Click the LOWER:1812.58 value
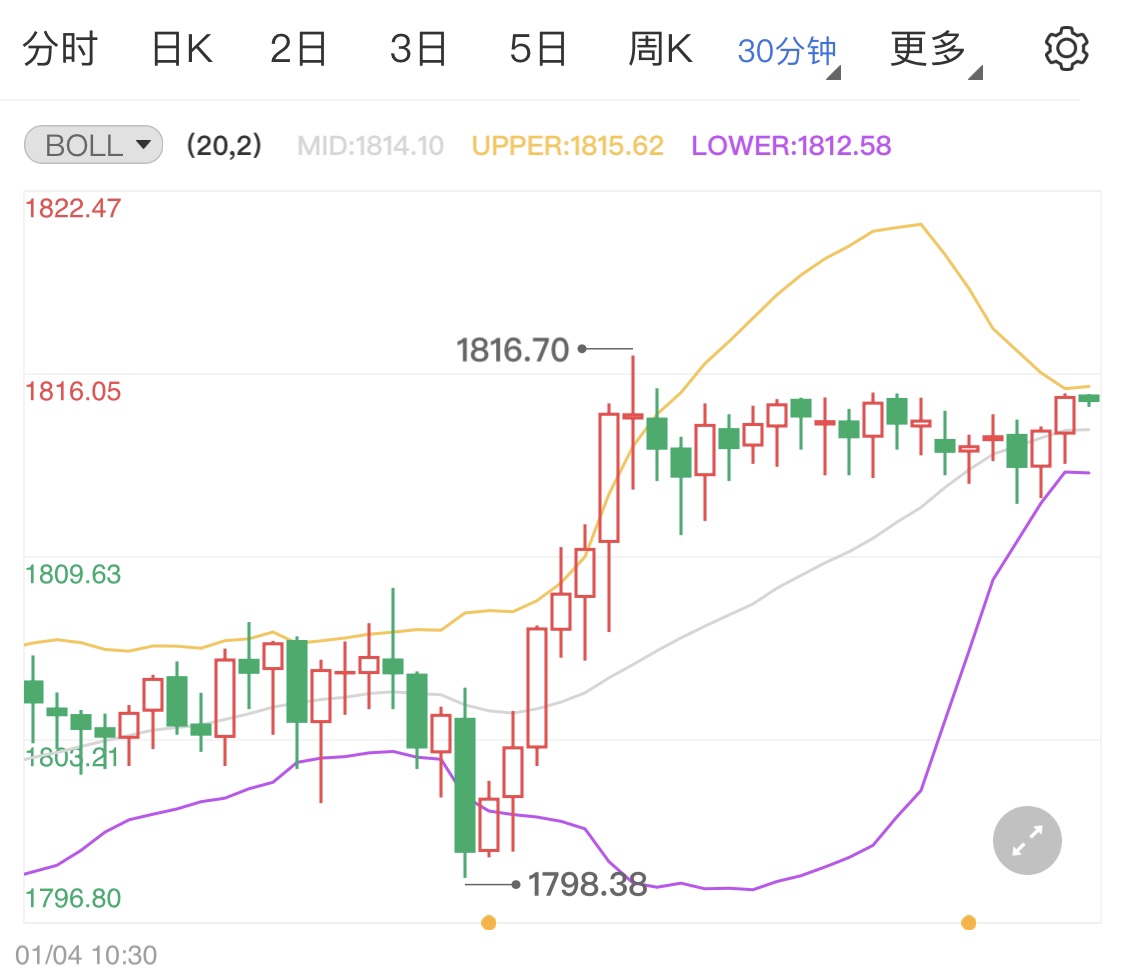This screenshot has height=980, width=1125. (x=791, y=146)
